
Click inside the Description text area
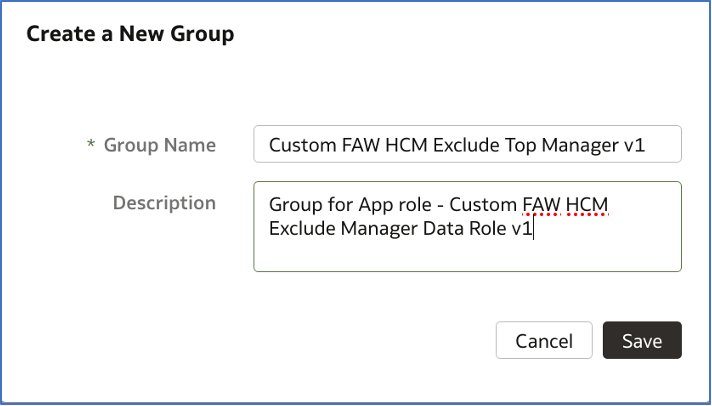467,226
